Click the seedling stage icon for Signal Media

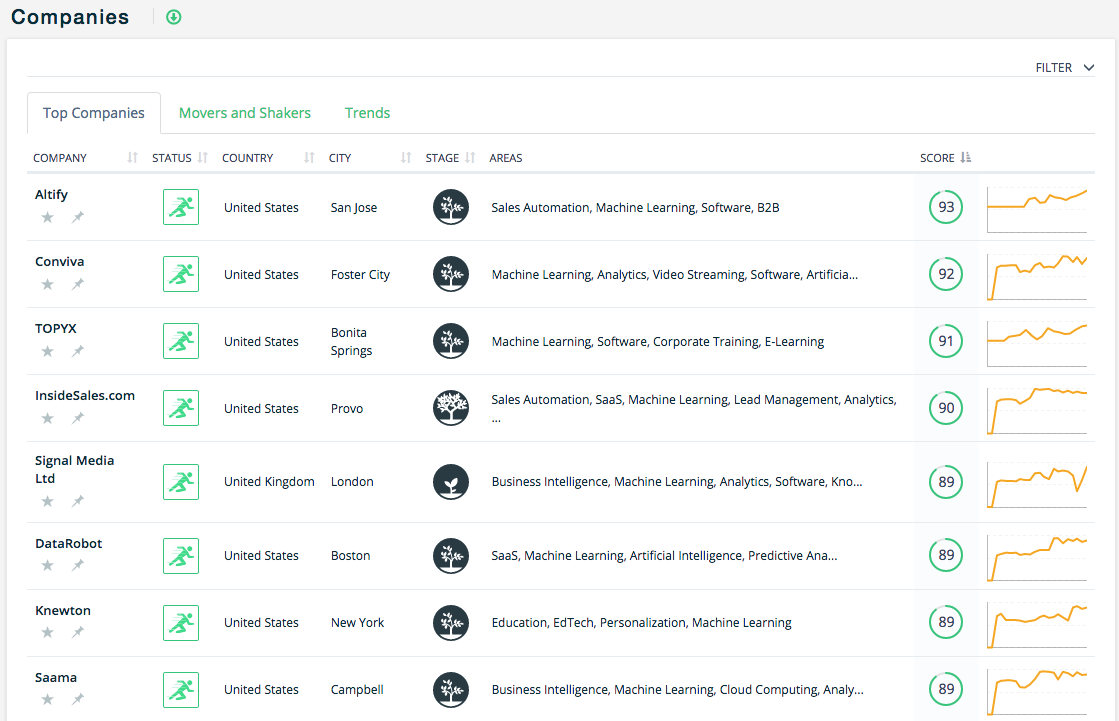point(451,482)
